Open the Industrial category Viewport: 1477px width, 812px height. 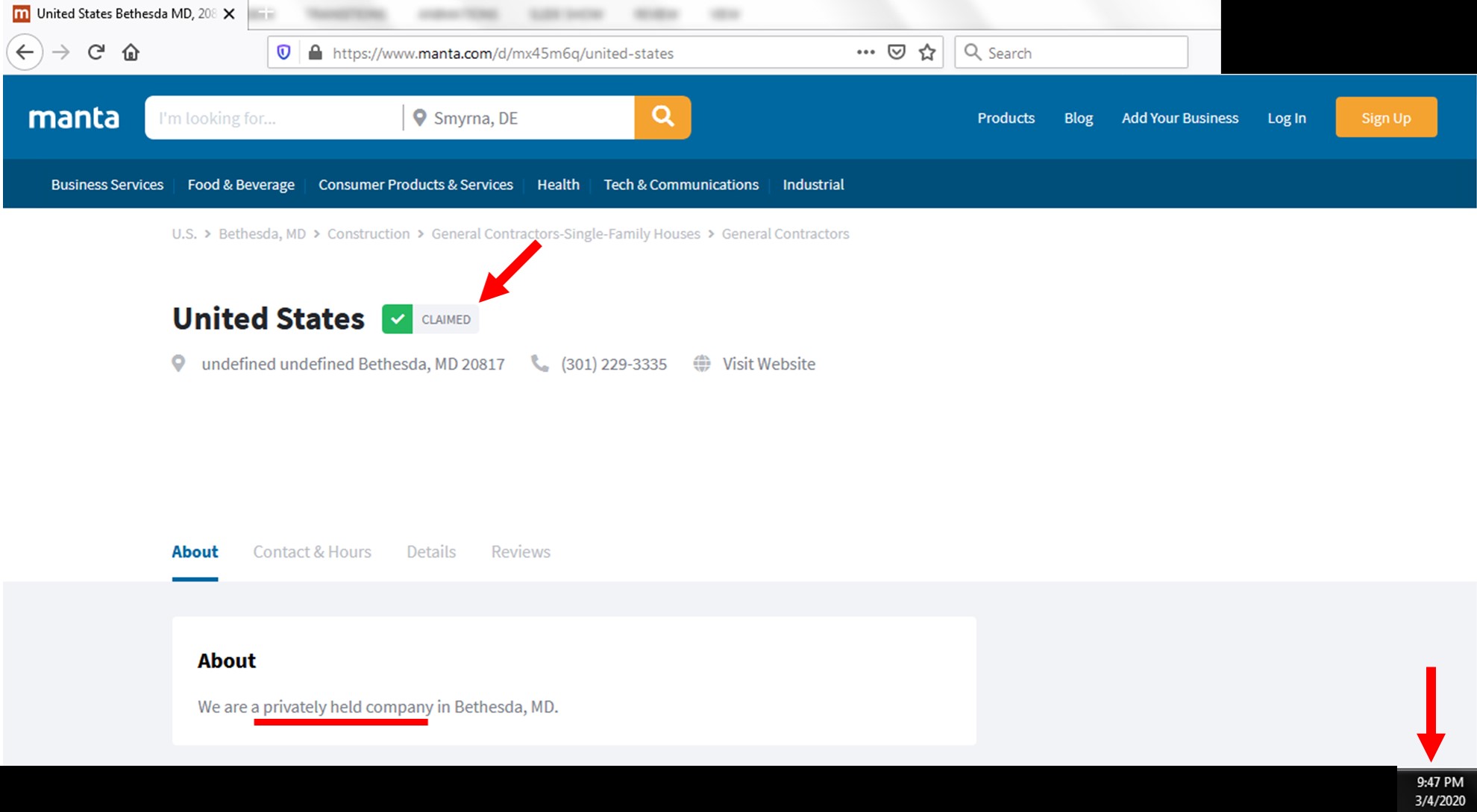click(x=813, y=184)
